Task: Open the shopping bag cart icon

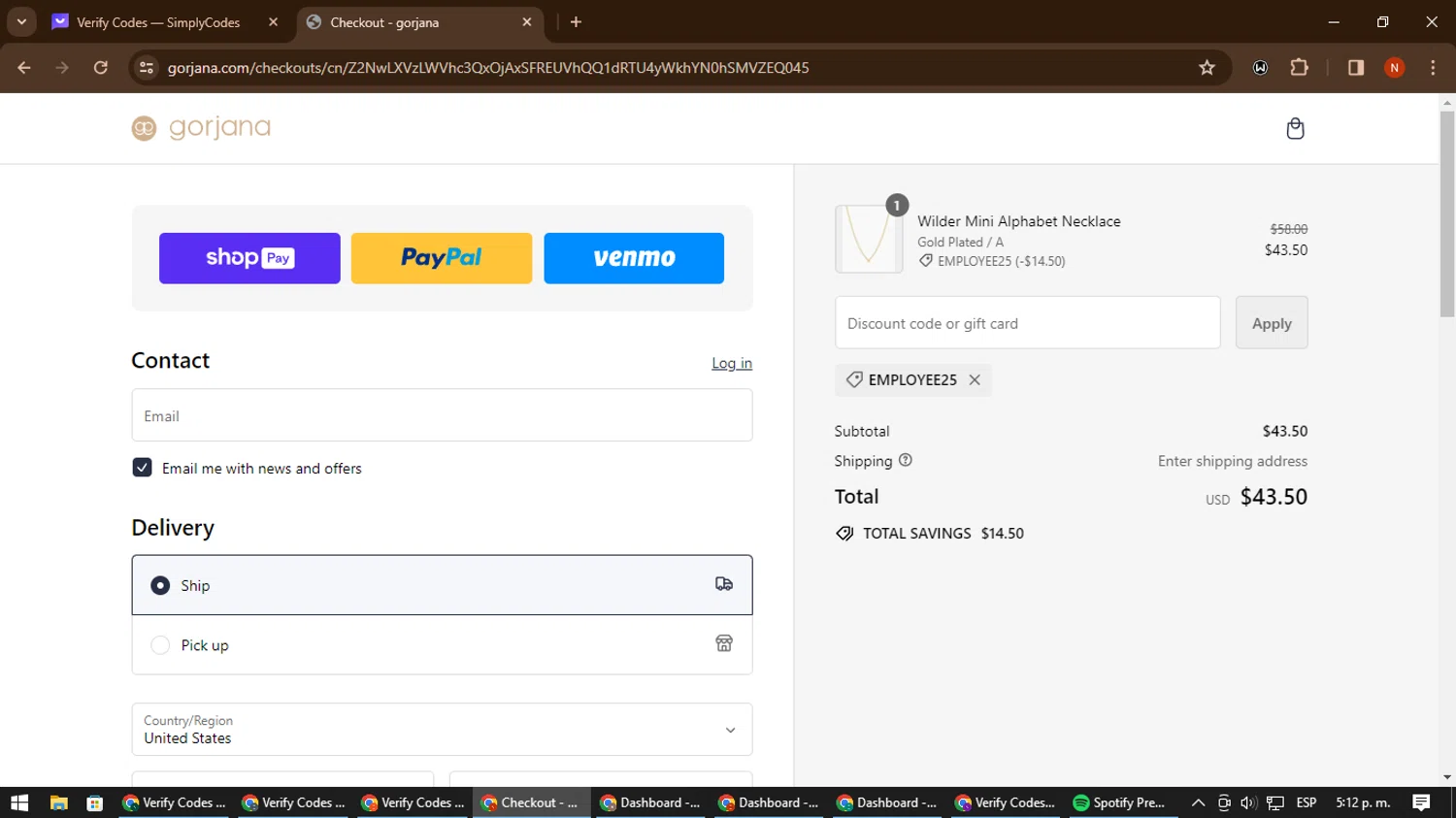Action: 1295,129
